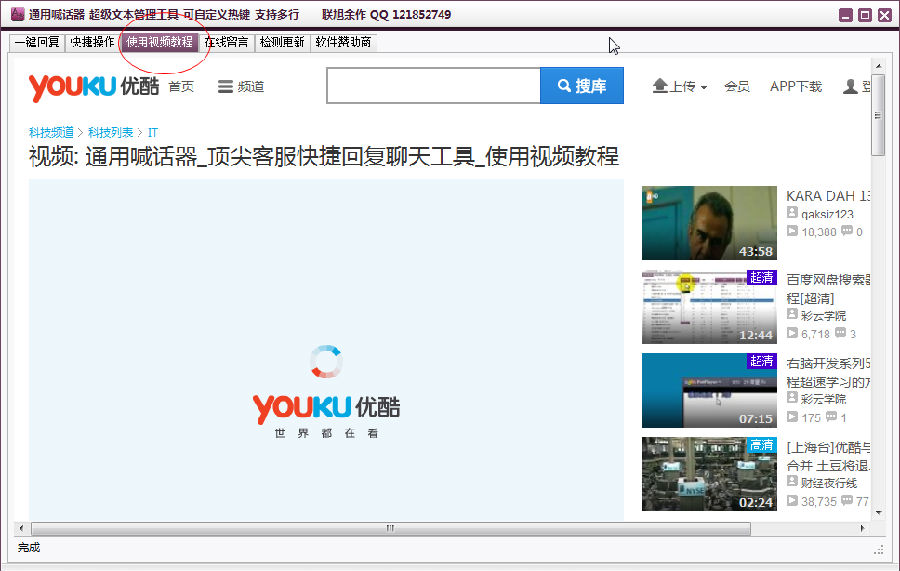The height and width of the screenshot is (571, 900).
Task: Click the 38,735 play count text
Action: pyautogui.click(x=818, y=502)
